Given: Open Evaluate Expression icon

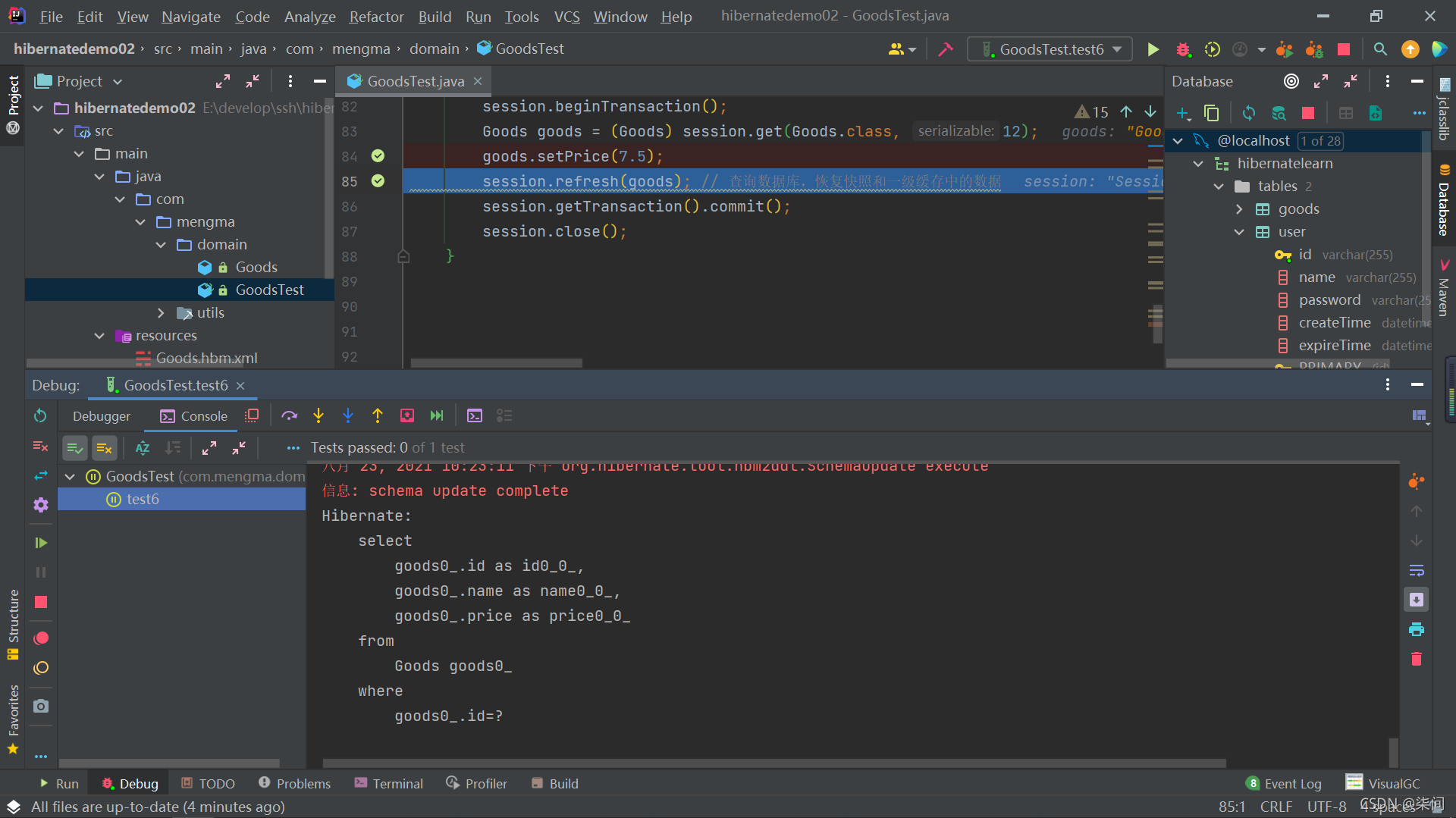Looking at the screenshot, I should [475, 415].
